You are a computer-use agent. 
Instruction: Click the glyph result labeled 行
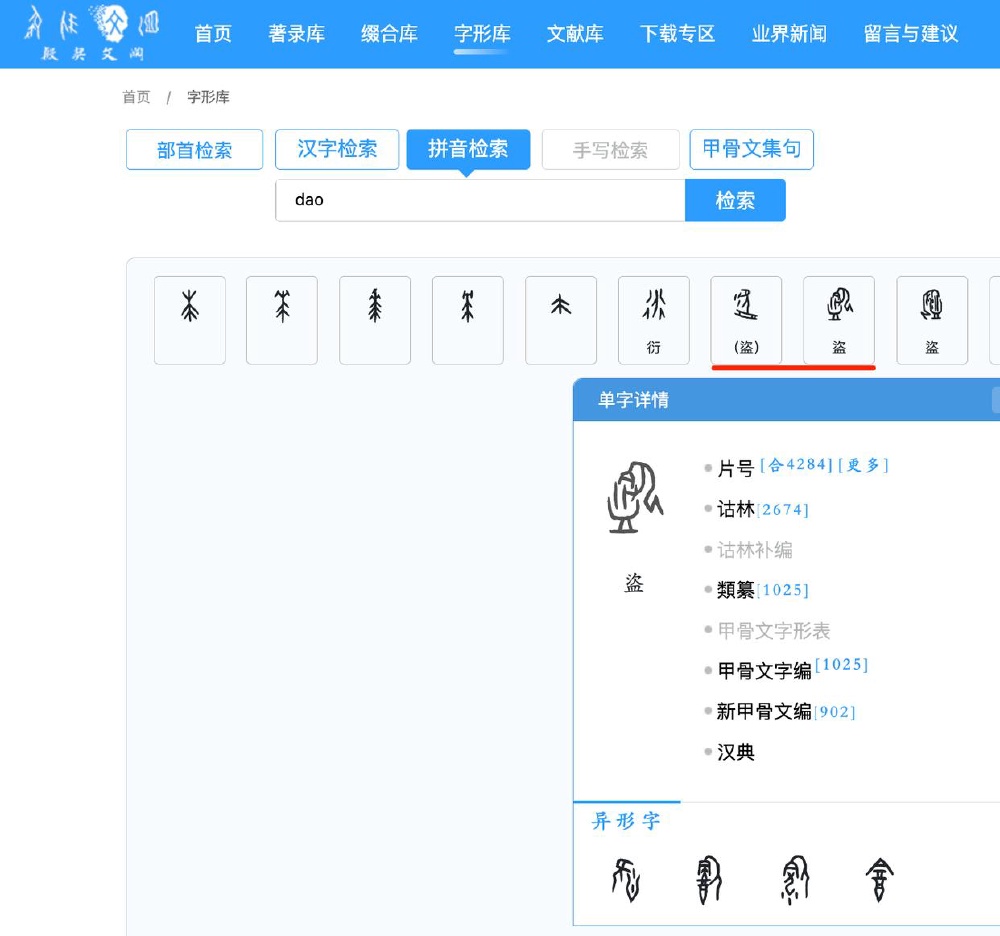(654, 318)
